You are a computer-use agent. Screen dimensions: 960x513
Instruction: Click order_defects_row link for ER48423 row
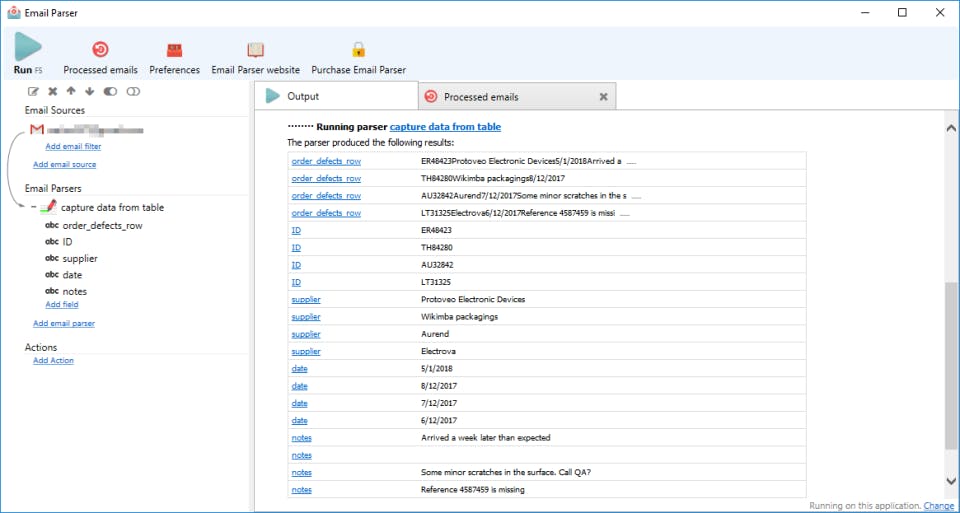[326, 162]
